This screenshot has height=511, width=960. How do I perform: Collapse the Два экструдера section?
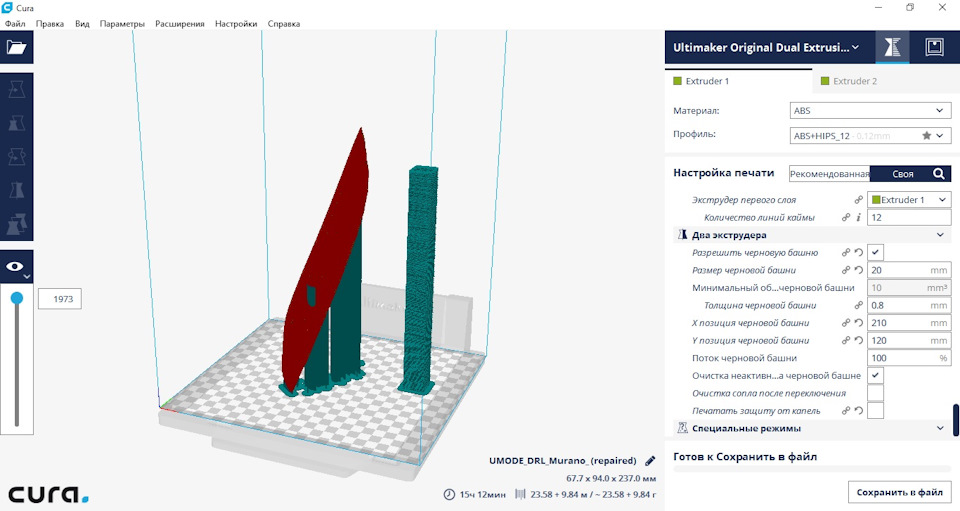click(812, 235)
